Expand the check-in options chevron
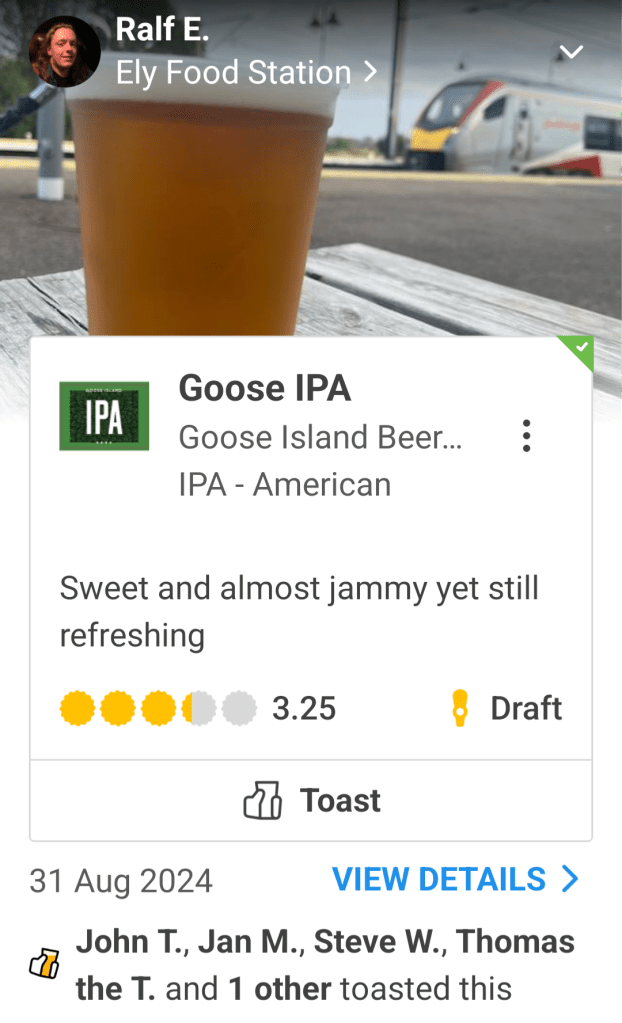The height and width of the screenshot is (1023, 622). 570,52
